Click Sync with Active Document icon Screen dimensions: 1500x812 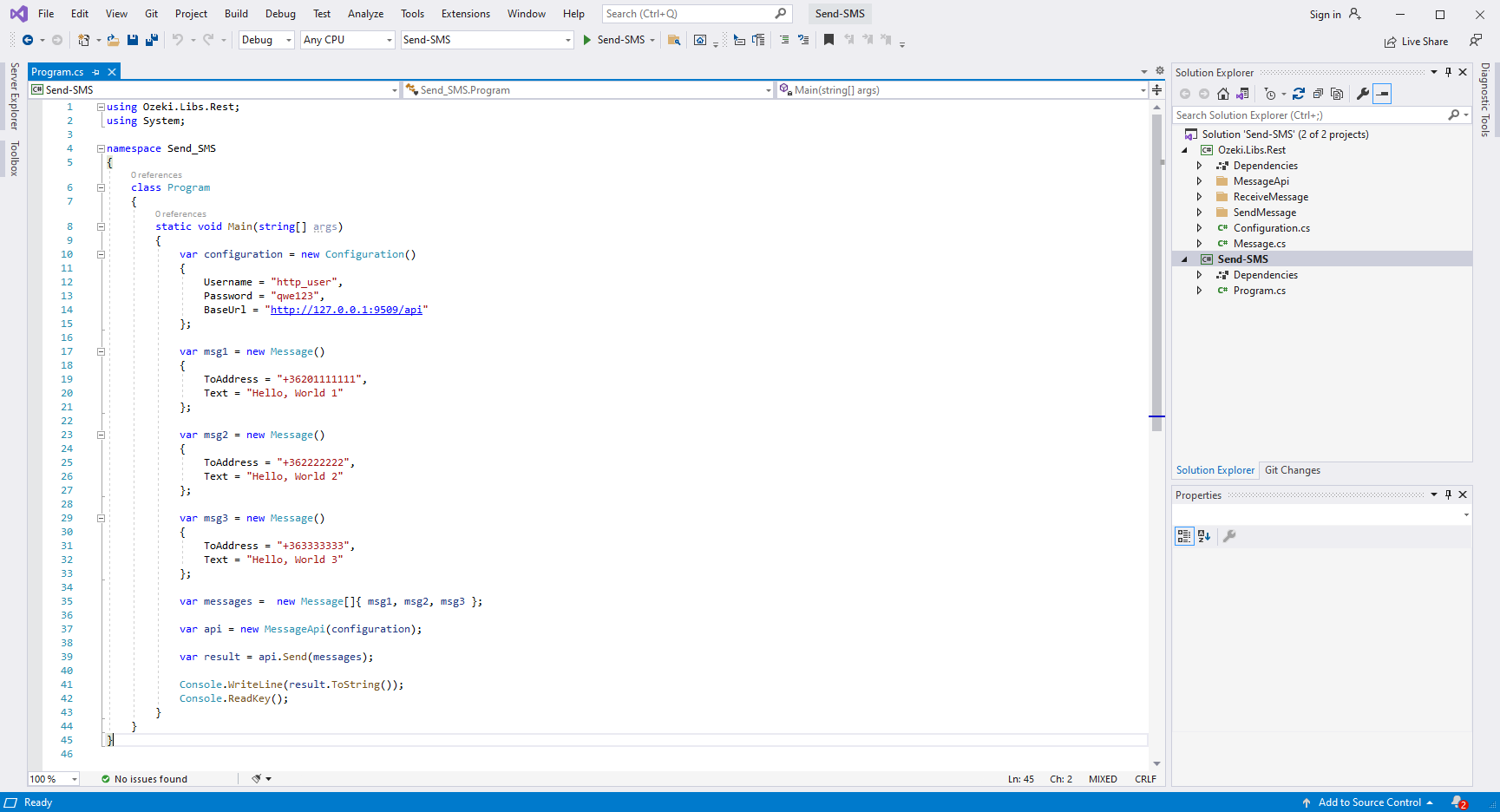[1299, 94]
